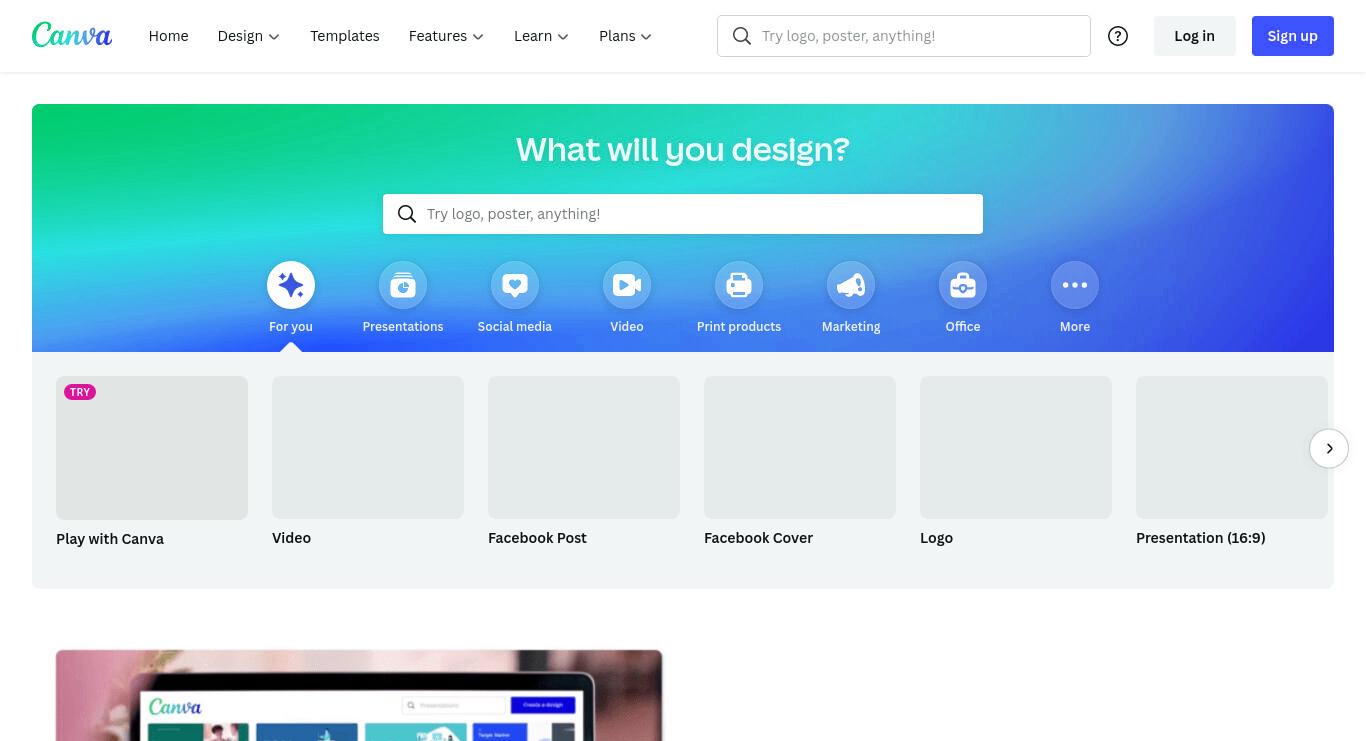The height and width of the screenshot is (741, 1366).
Task: Open the Logo design card thumbnail
Action: pos(1016,447)
